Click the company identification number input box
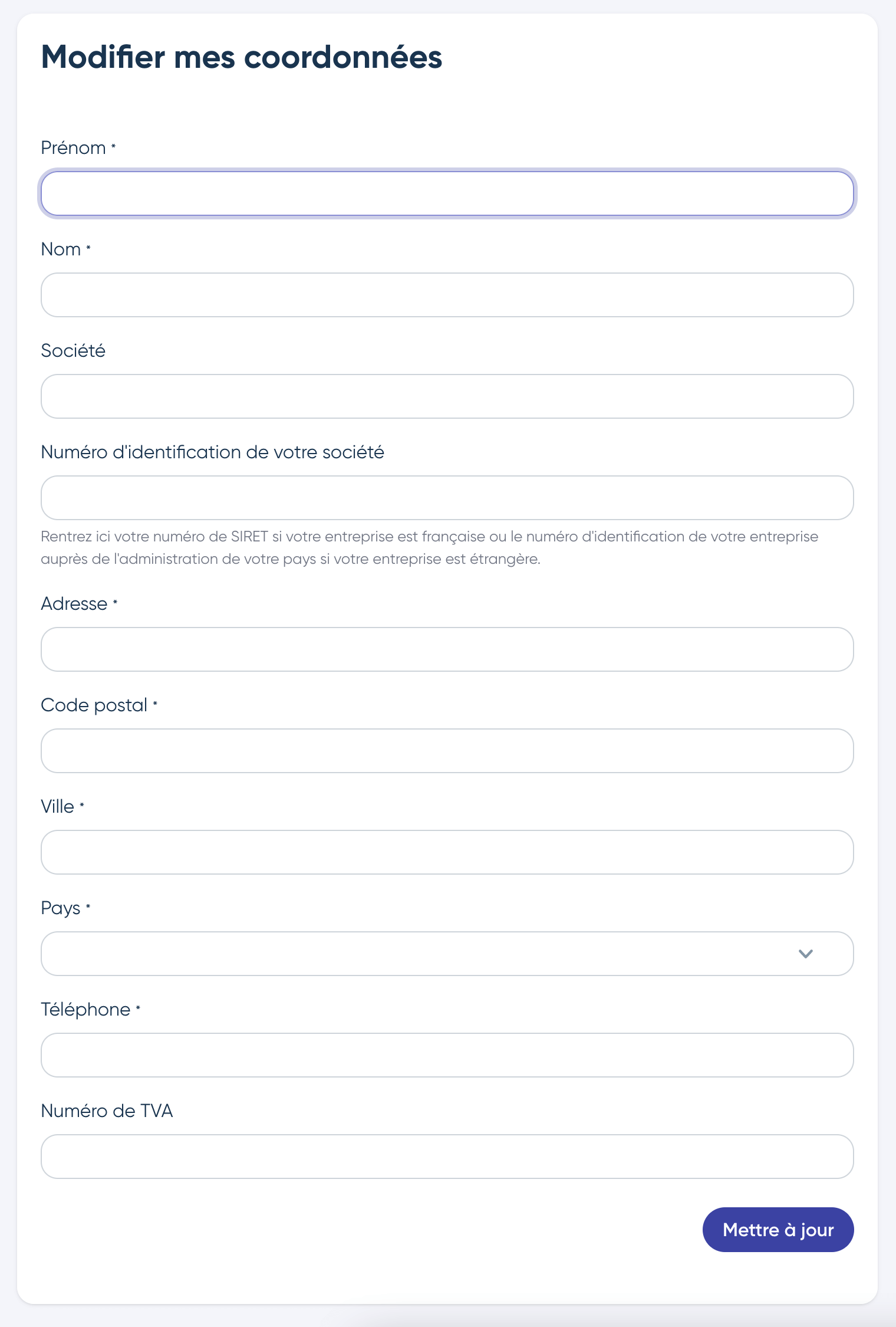Image resolution: width=896 pixels, height=1327 pixels. [447, 498]
